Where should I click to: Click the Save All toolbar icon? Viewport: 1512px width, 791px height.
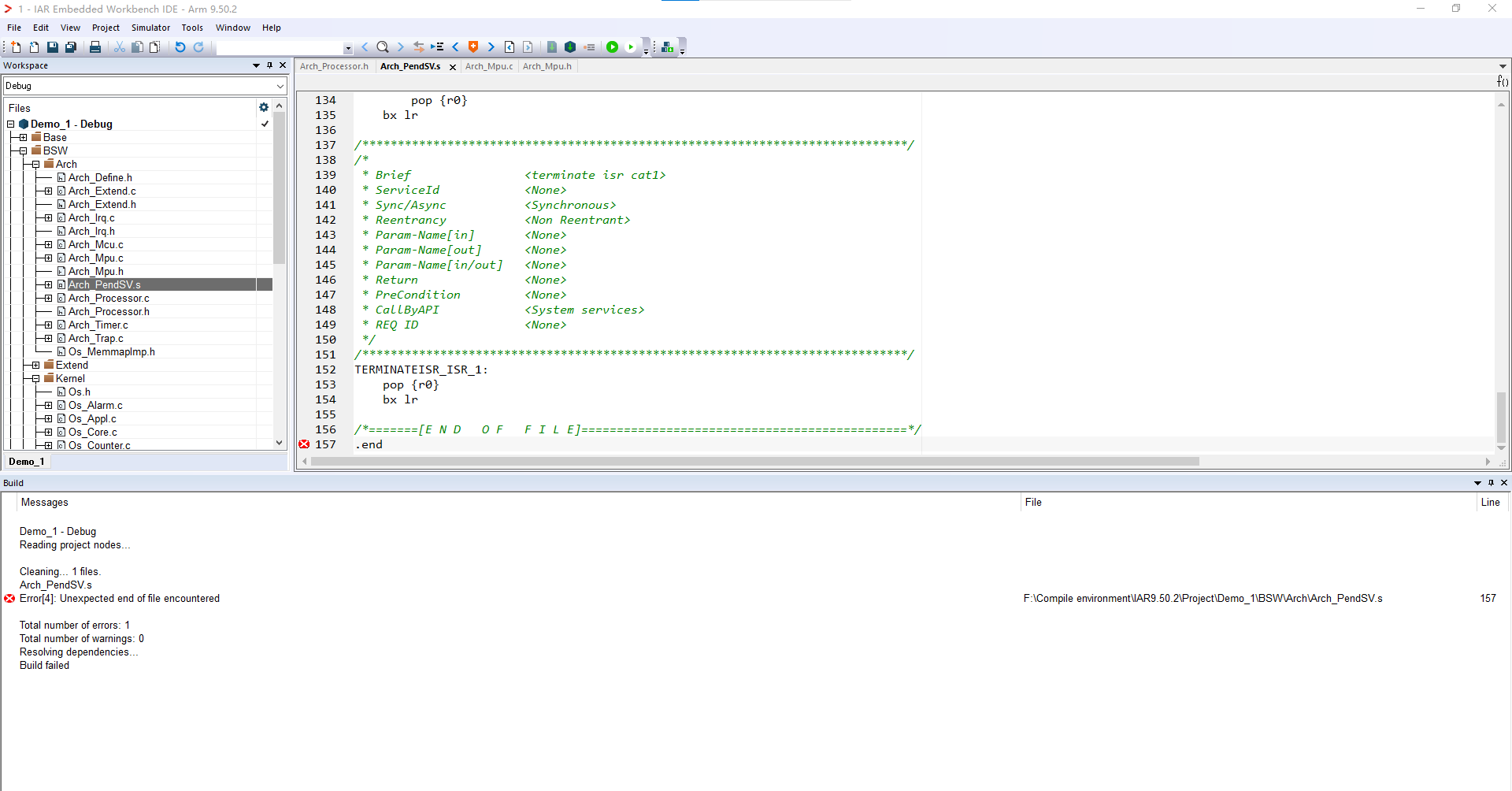(x=70, y=47)
